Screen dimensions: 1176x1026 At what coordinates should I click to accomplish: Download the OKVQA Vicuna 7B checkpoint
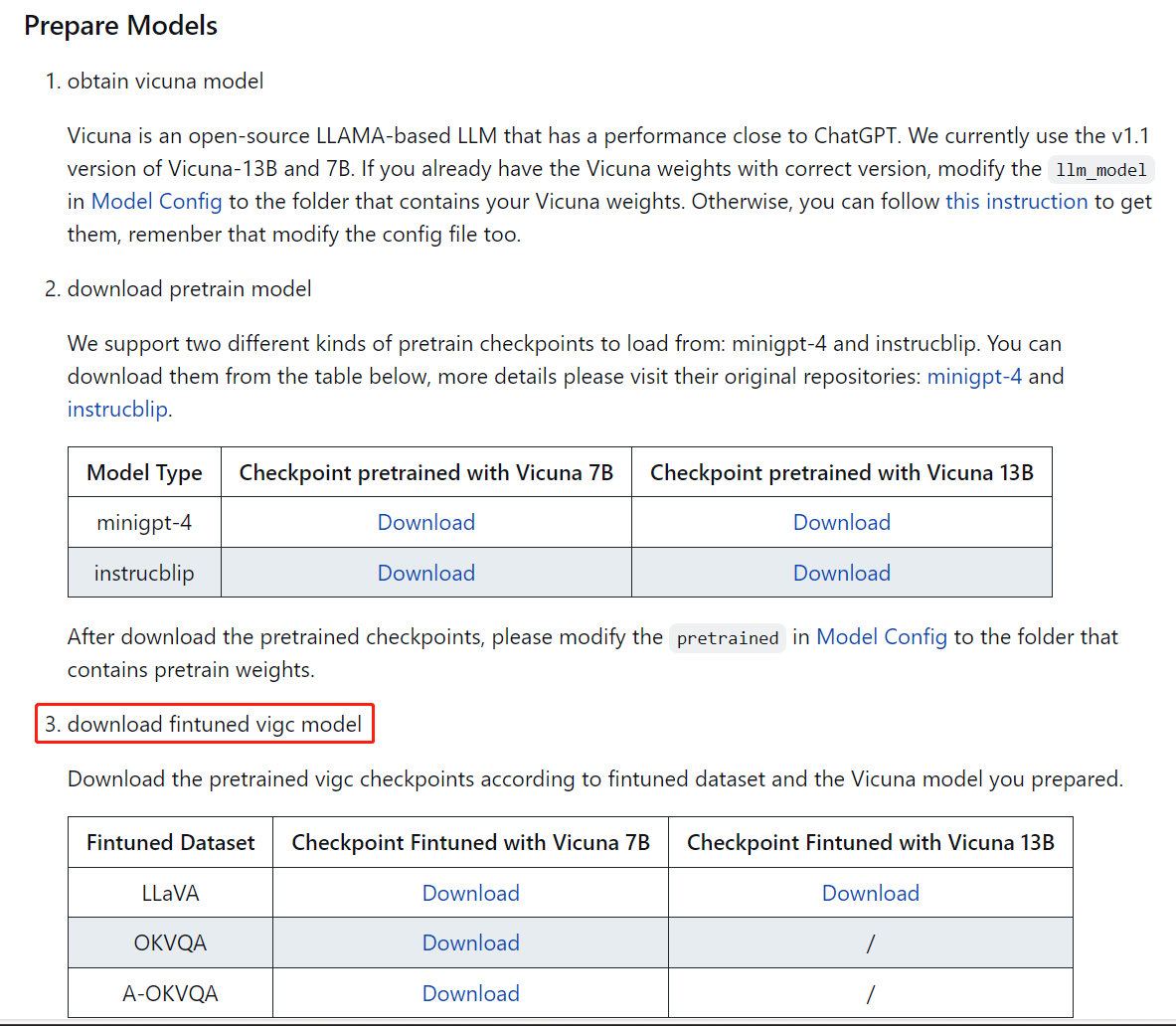pos(470,942)
